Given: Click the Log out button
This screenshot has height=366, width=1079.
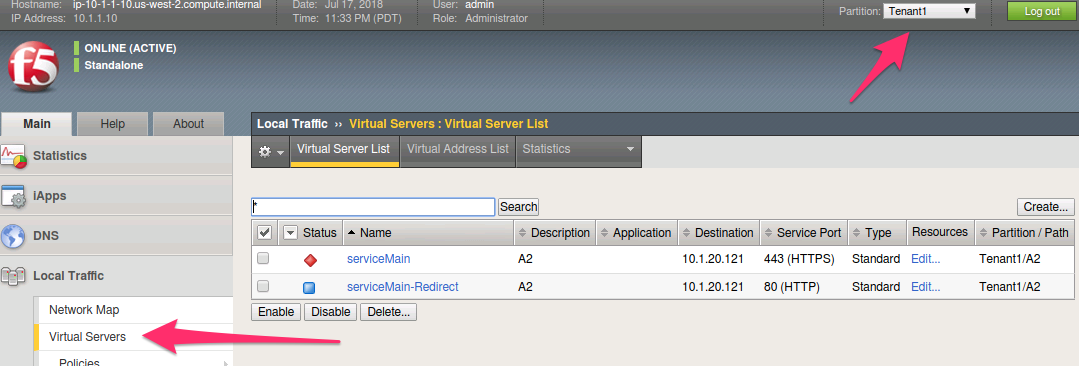Looking at the screenshot, I should [1041, 11].
